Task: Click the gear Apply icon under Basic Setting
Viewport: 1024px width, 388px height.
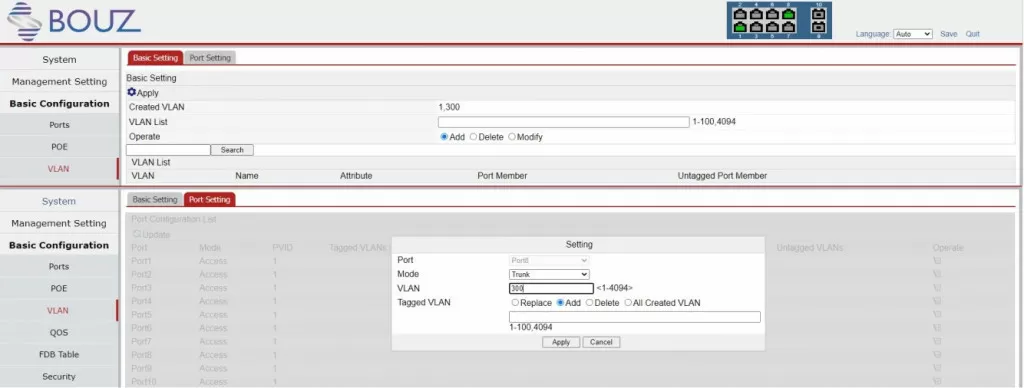Action: (131, 93)
